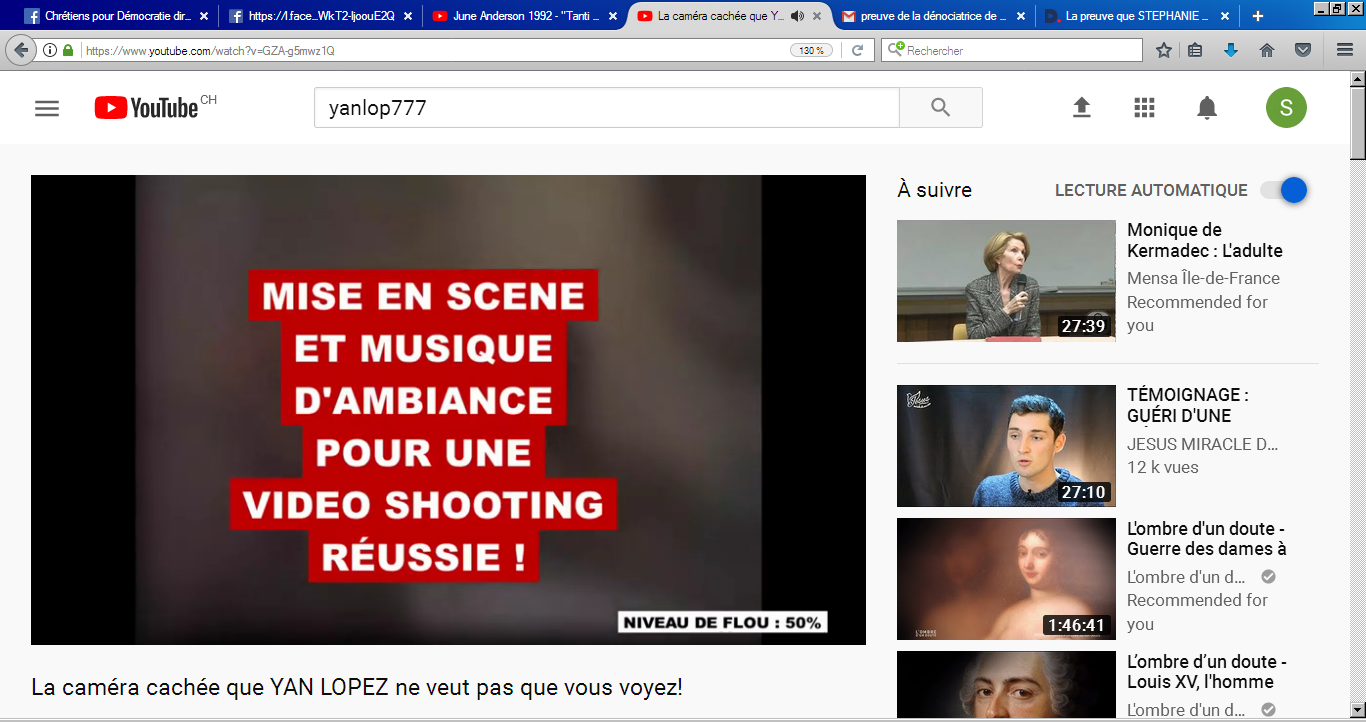The image size is (1366, 722).
Task: Open L'ombre d'un doute - Louis XV title
Action: (x=1207, y=671)
